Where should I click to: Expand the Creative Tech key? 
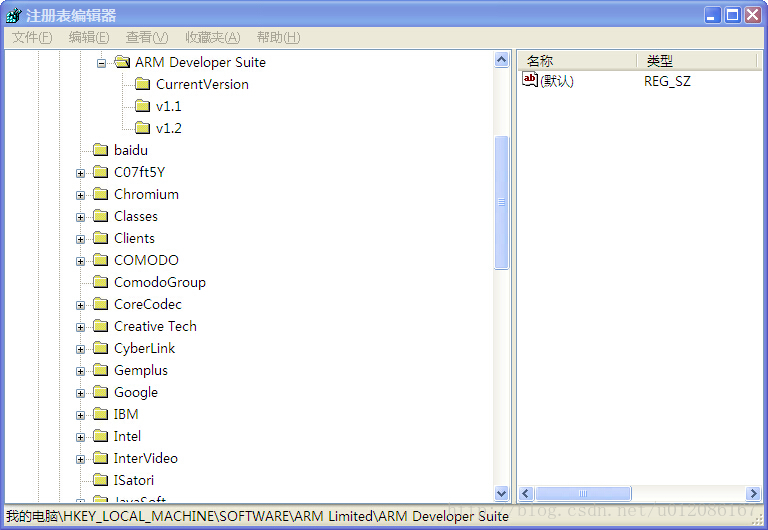[x=80, y=328]
